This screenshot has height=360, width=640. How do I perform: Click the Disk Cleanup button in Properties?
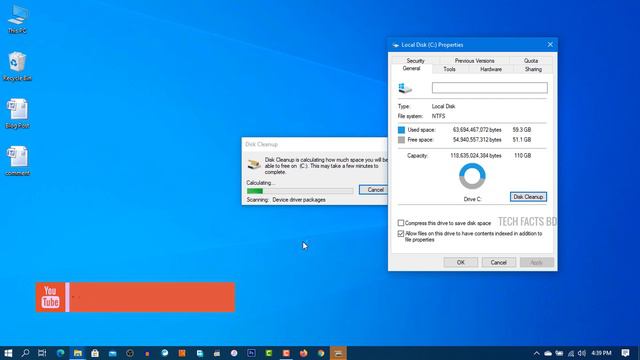click(x=528, y=197)
